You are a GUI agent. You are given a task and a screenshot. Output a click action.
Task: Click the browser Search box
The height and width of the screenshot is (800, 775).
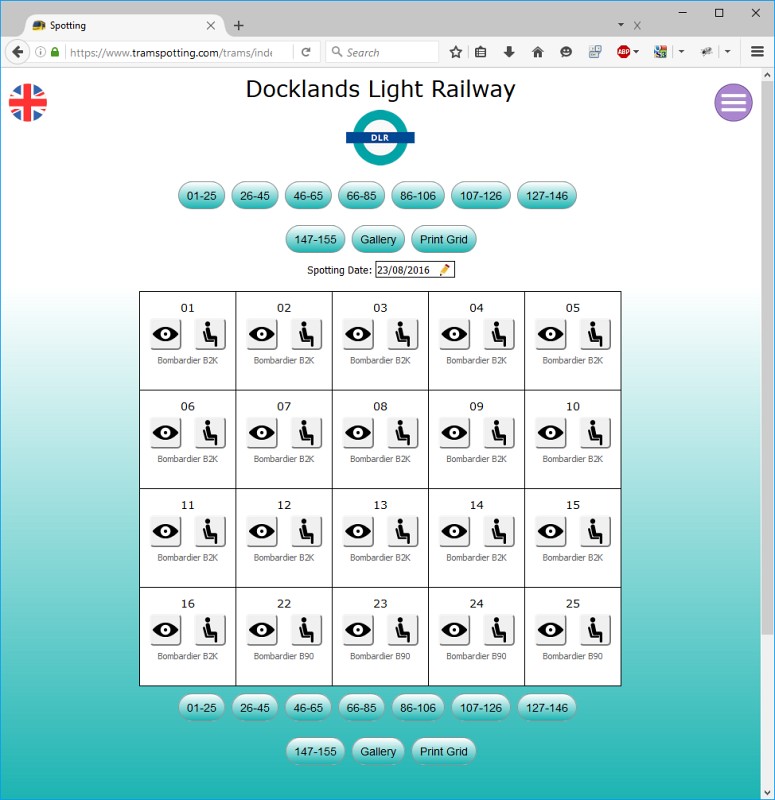tap(382, 52)
